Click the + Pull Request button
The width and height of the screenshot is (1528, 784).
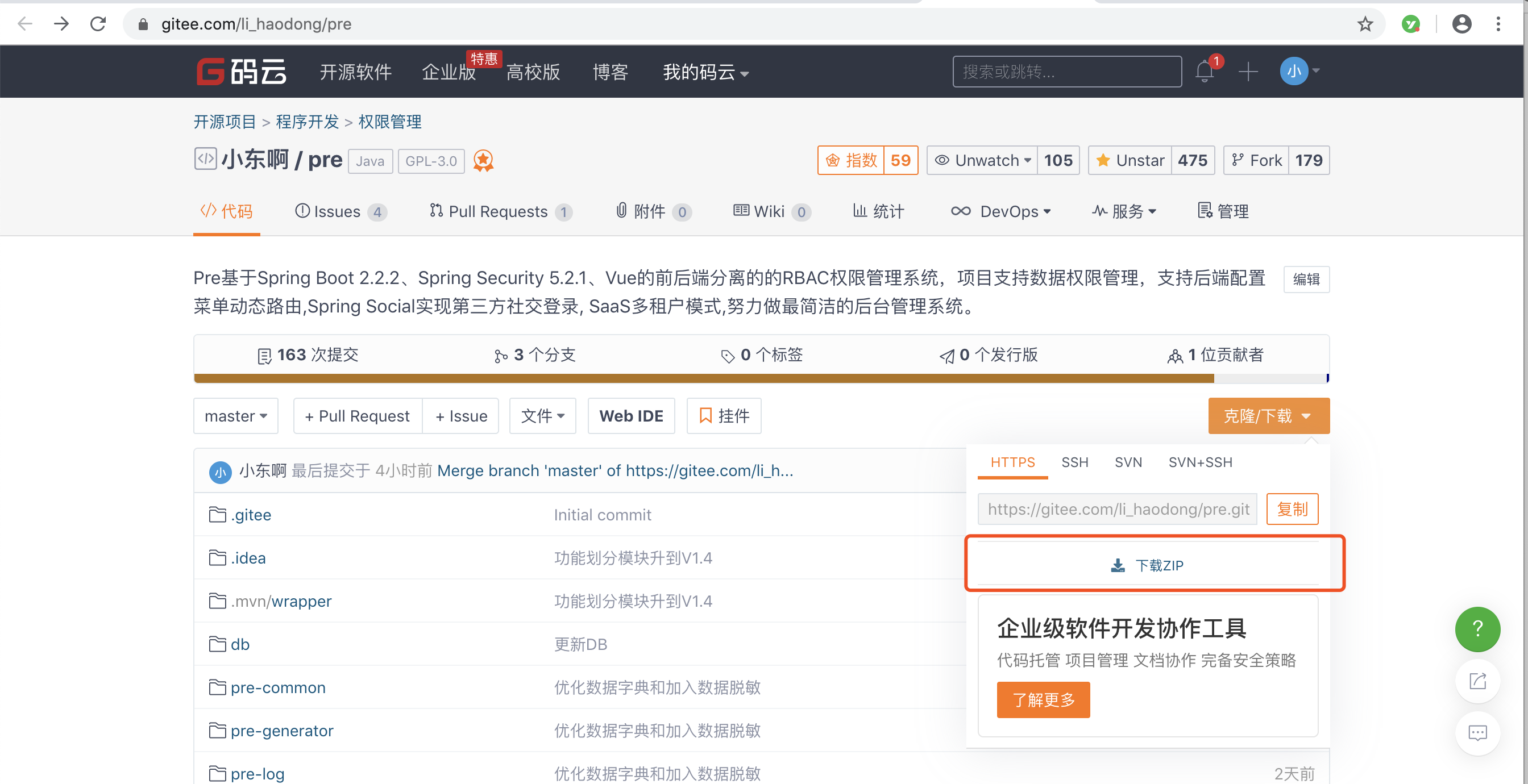[x=357, y=416]
